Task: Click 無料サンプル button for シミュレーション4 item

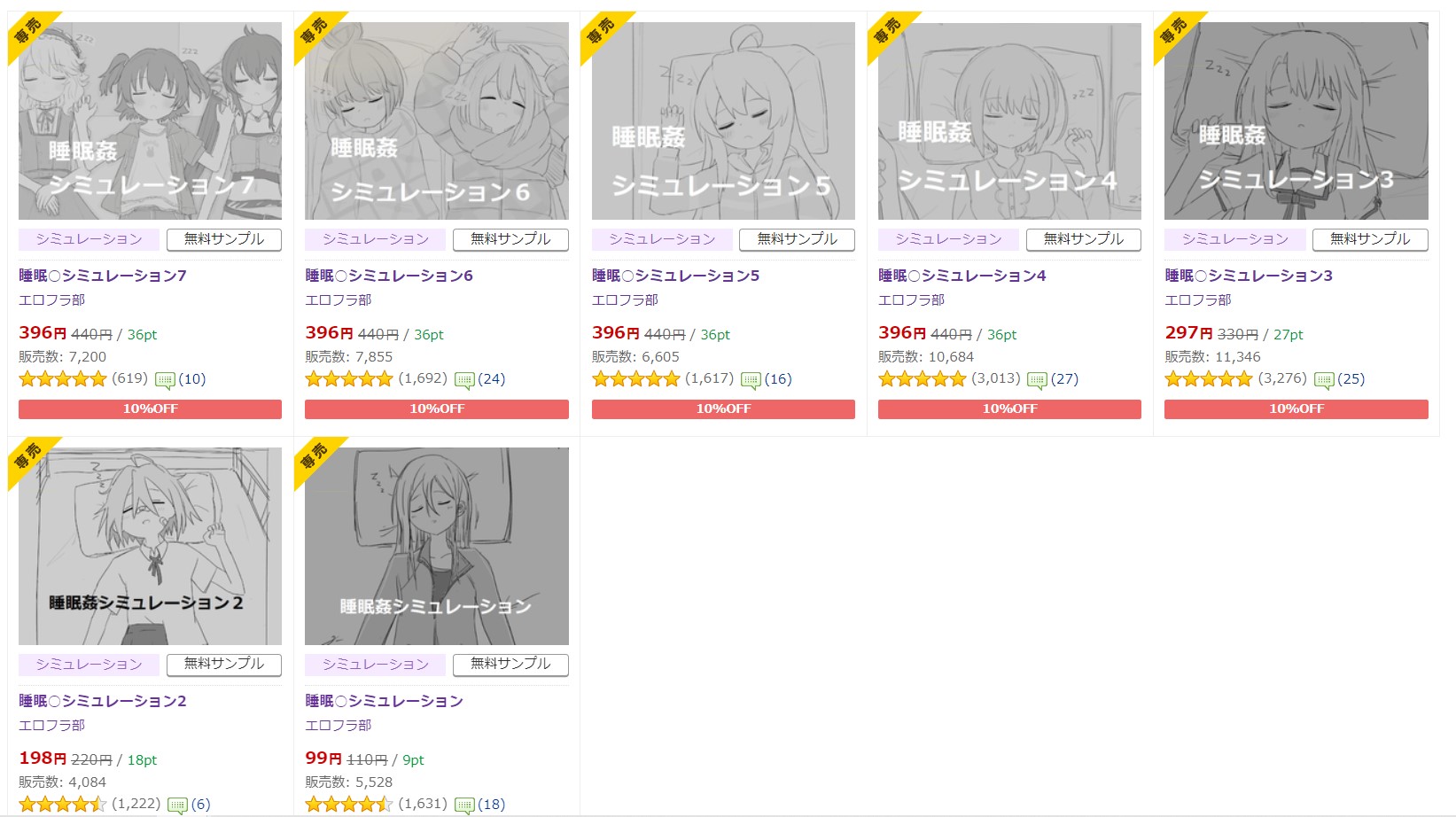Action: pyautogui.click(x=1083, y=239)
